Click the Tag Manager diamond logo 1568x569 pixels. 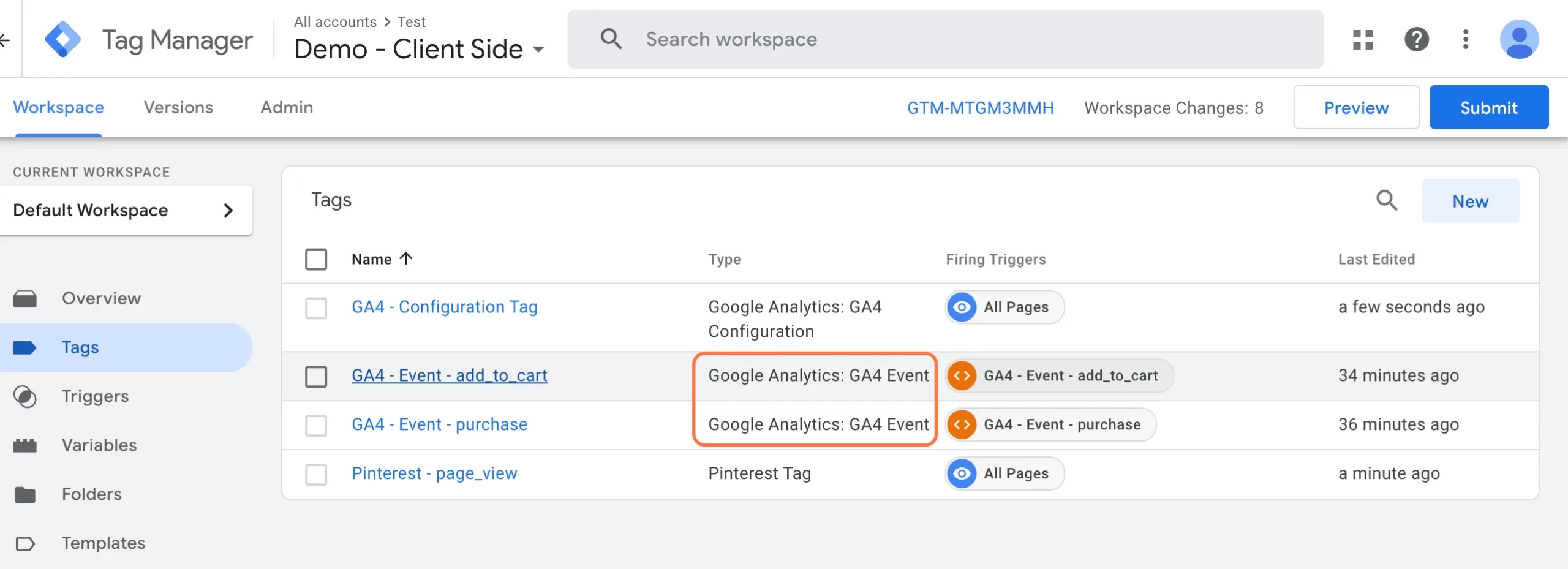62,40
